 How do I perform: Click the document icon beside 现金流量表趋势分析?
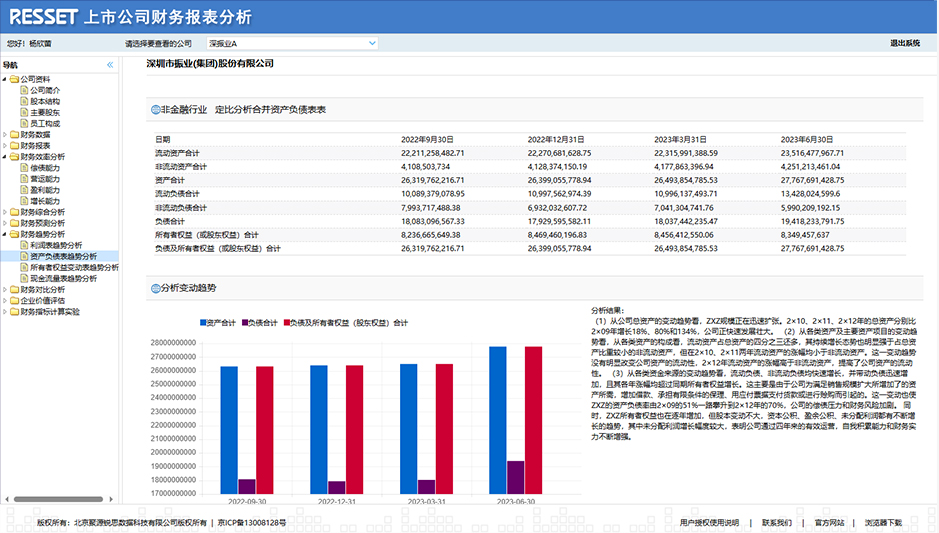pos(25,278)
